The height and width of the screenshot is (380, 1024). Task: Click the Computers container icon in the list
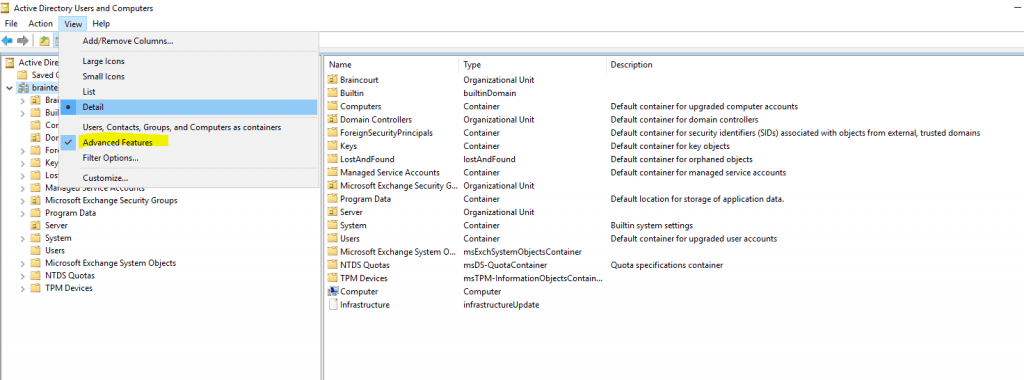click(x=332, y=106)
